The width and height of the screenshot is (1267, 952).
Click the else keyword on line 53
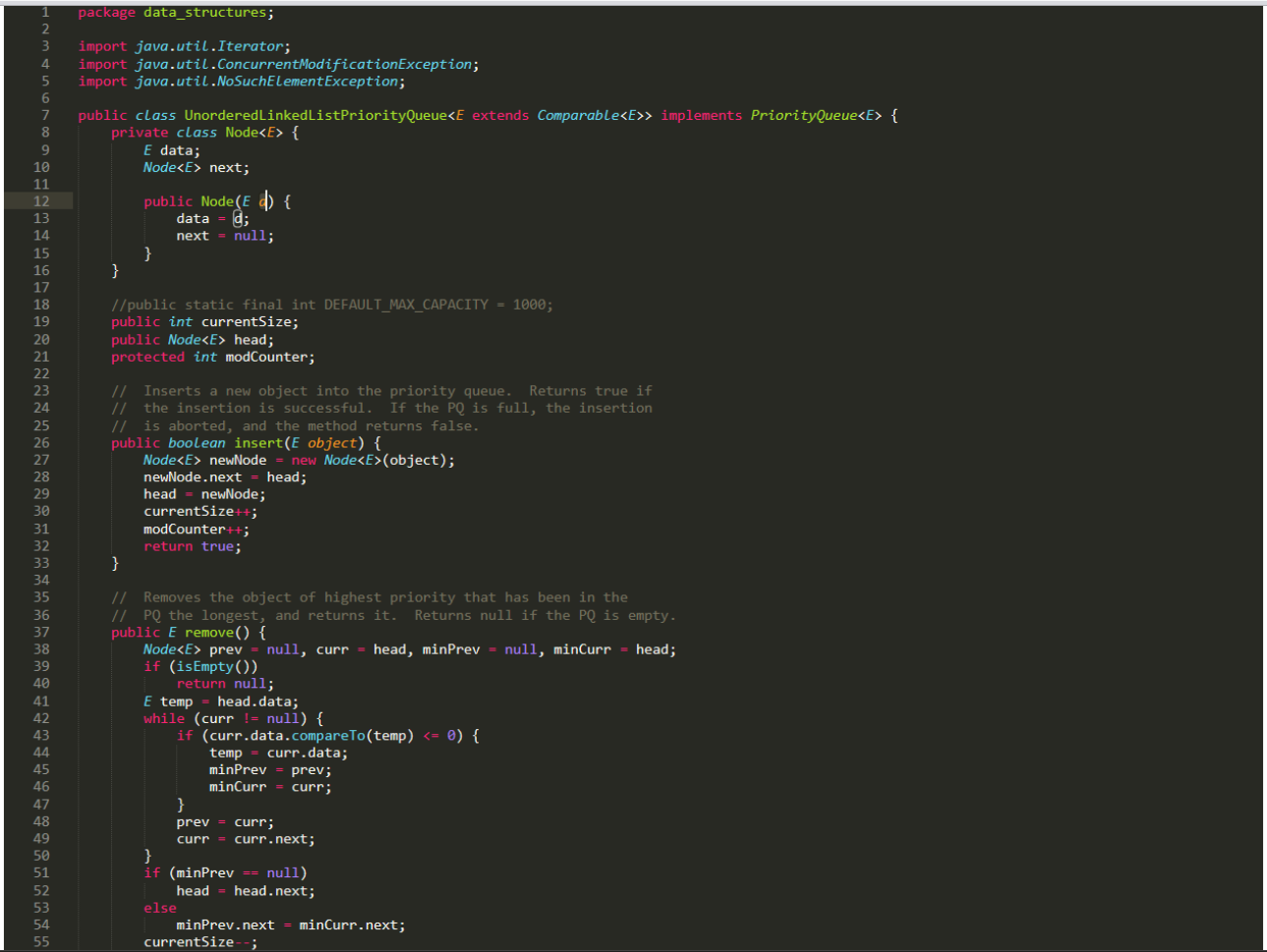(x=159, y=907)
